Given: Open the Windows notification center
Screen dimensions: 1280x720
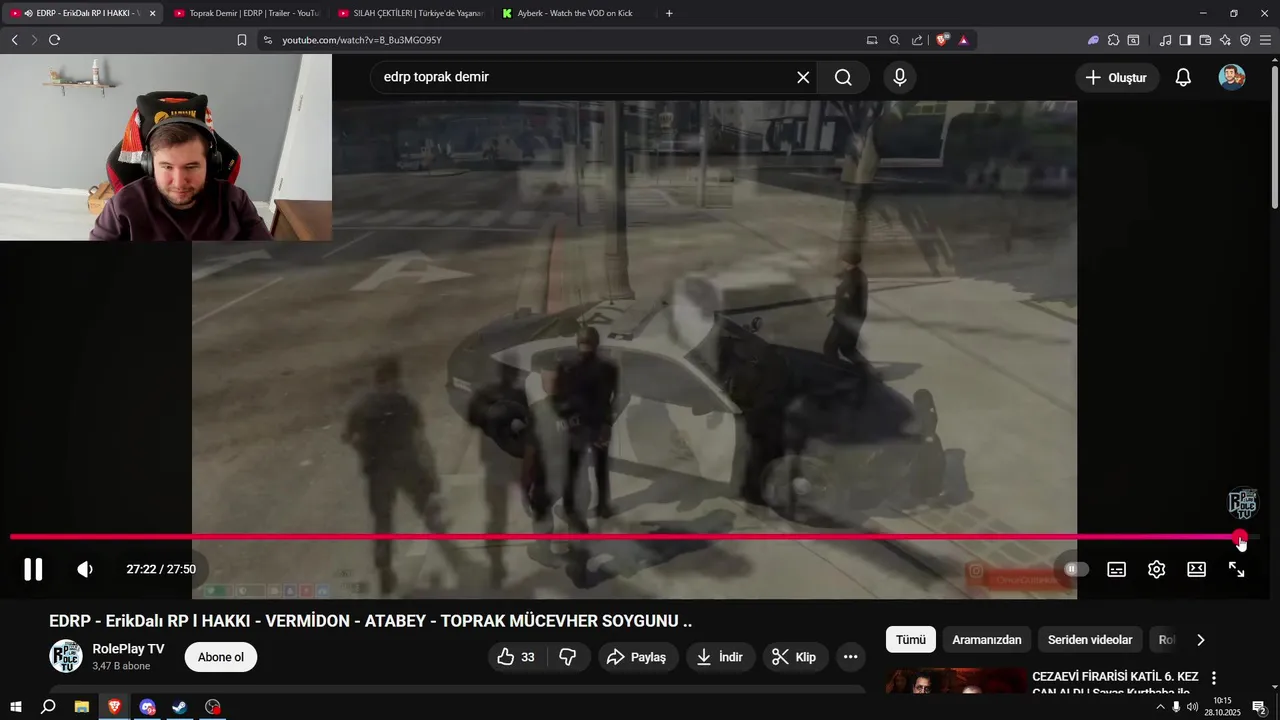Looking at the screenshot, I should pyautogui.click(x=1259, y=707).
